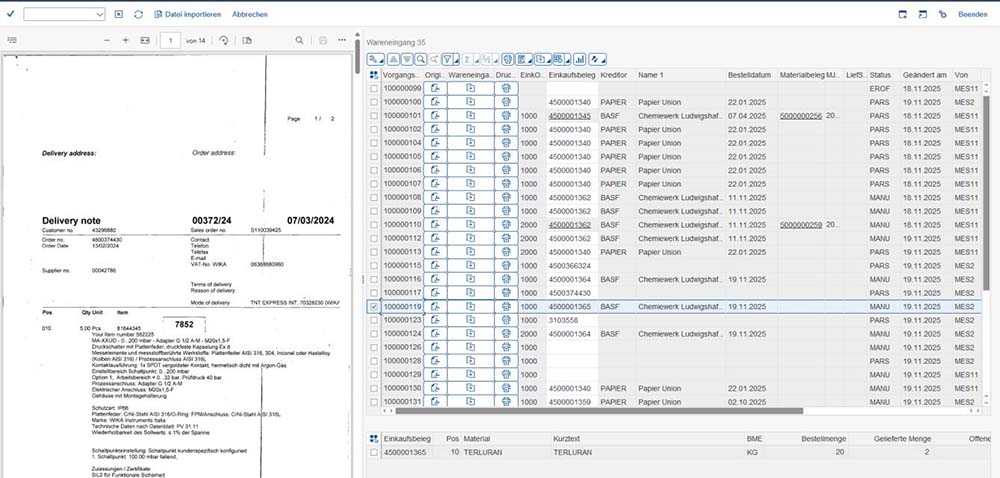This screenshot has height=478, width=1000.
Task: Check the checkbox for row 100000099
Action: tap(374, 89)
